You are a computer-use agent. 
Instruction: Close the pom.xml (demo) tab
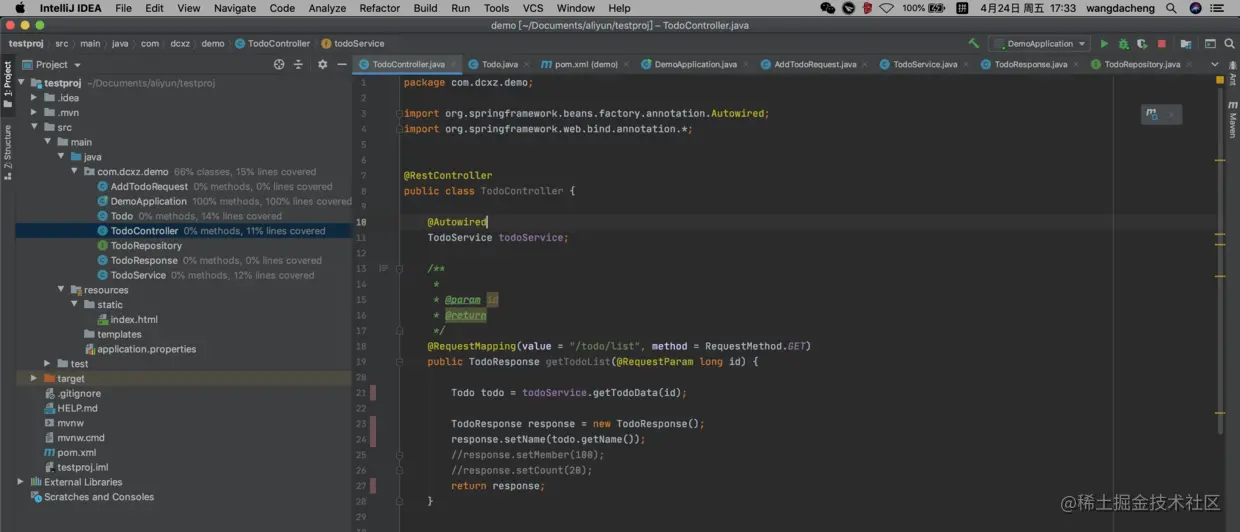pos(626,64)
